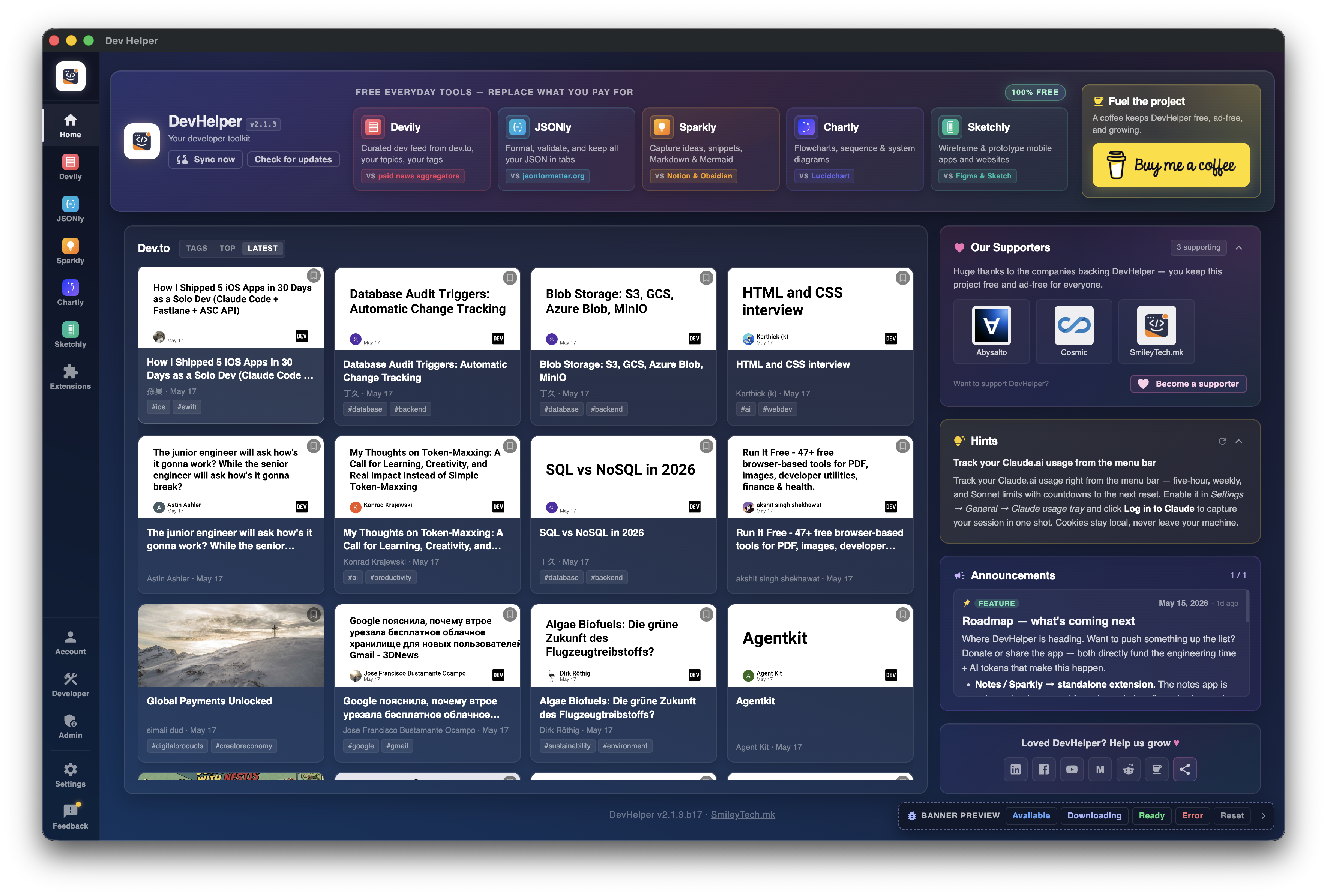1327x896 pixels.
Task: Switch Dev.to feed to the Tags tab
Action: 197,248
